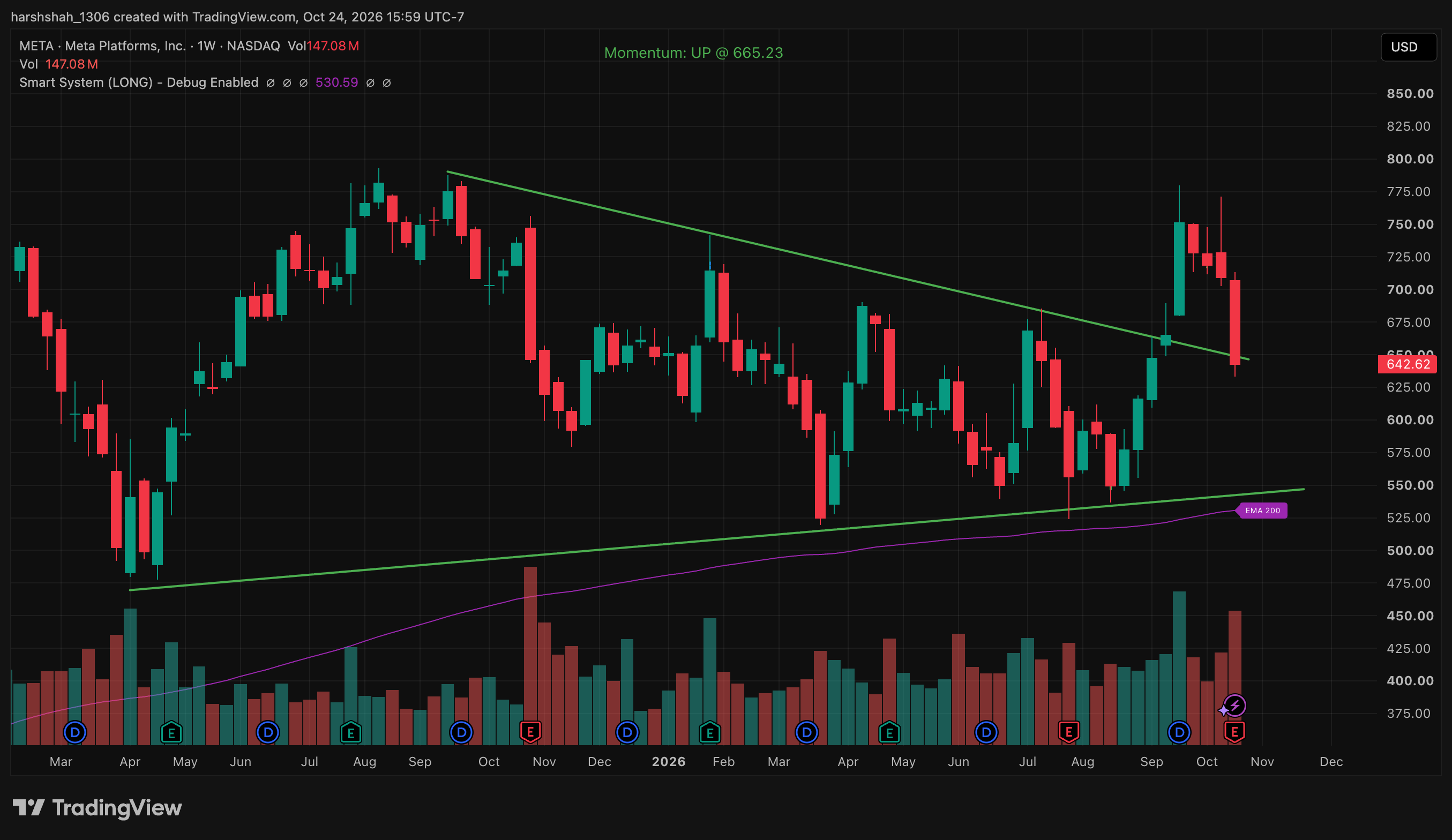Viewport: 1452px width, 840px height.
Task: Open the red earnings marker before Aug 2026
Action: pos(1069,733)
